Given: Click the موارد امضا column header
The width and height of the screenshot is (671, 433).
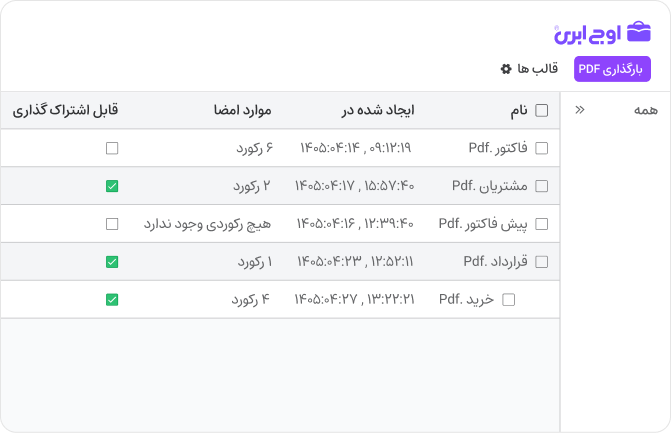Looking at the screenshot, I should click(243, 110).
